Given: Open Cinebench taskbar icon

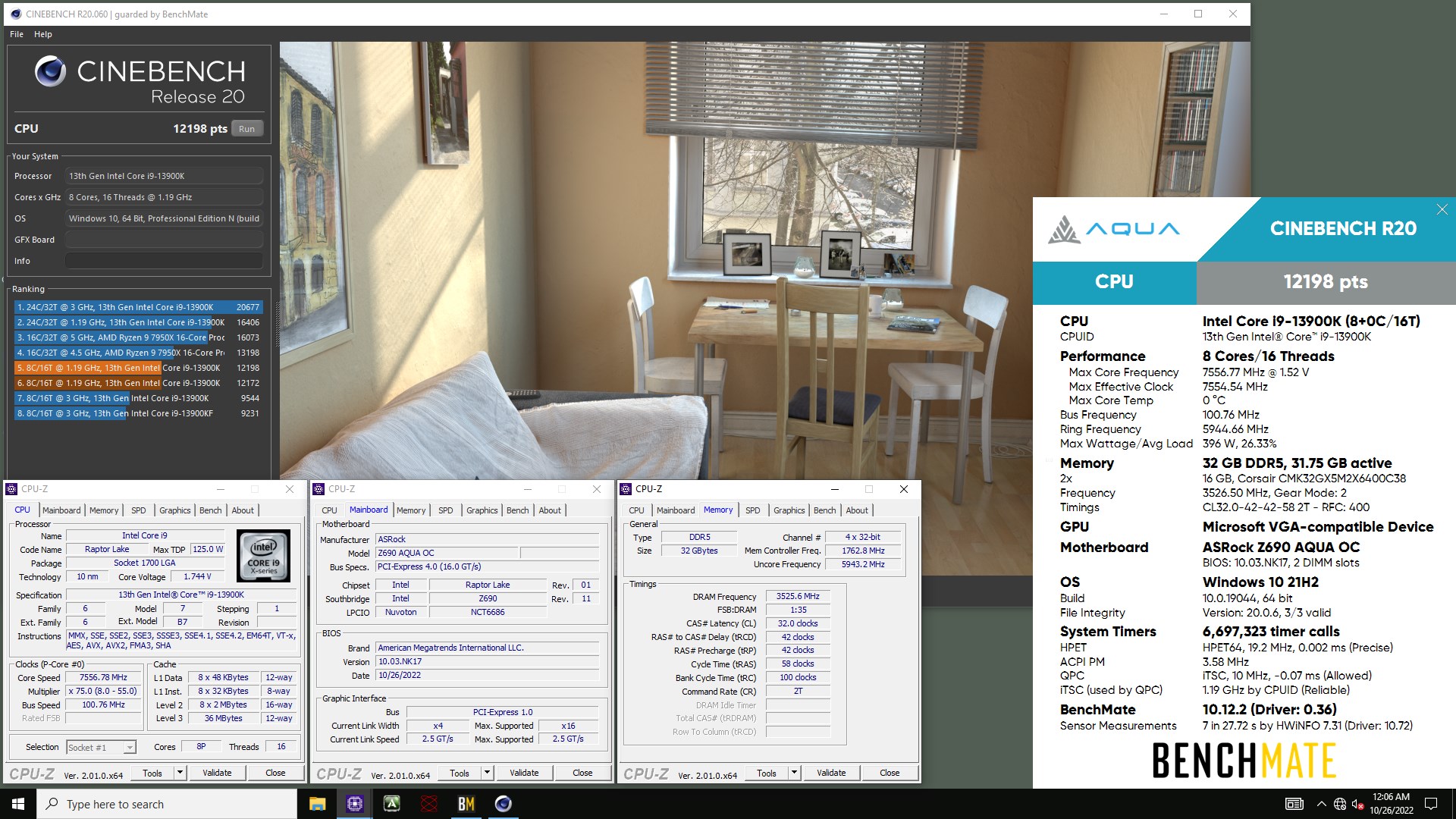Looking at the screenshot, I should click(503, 804).
